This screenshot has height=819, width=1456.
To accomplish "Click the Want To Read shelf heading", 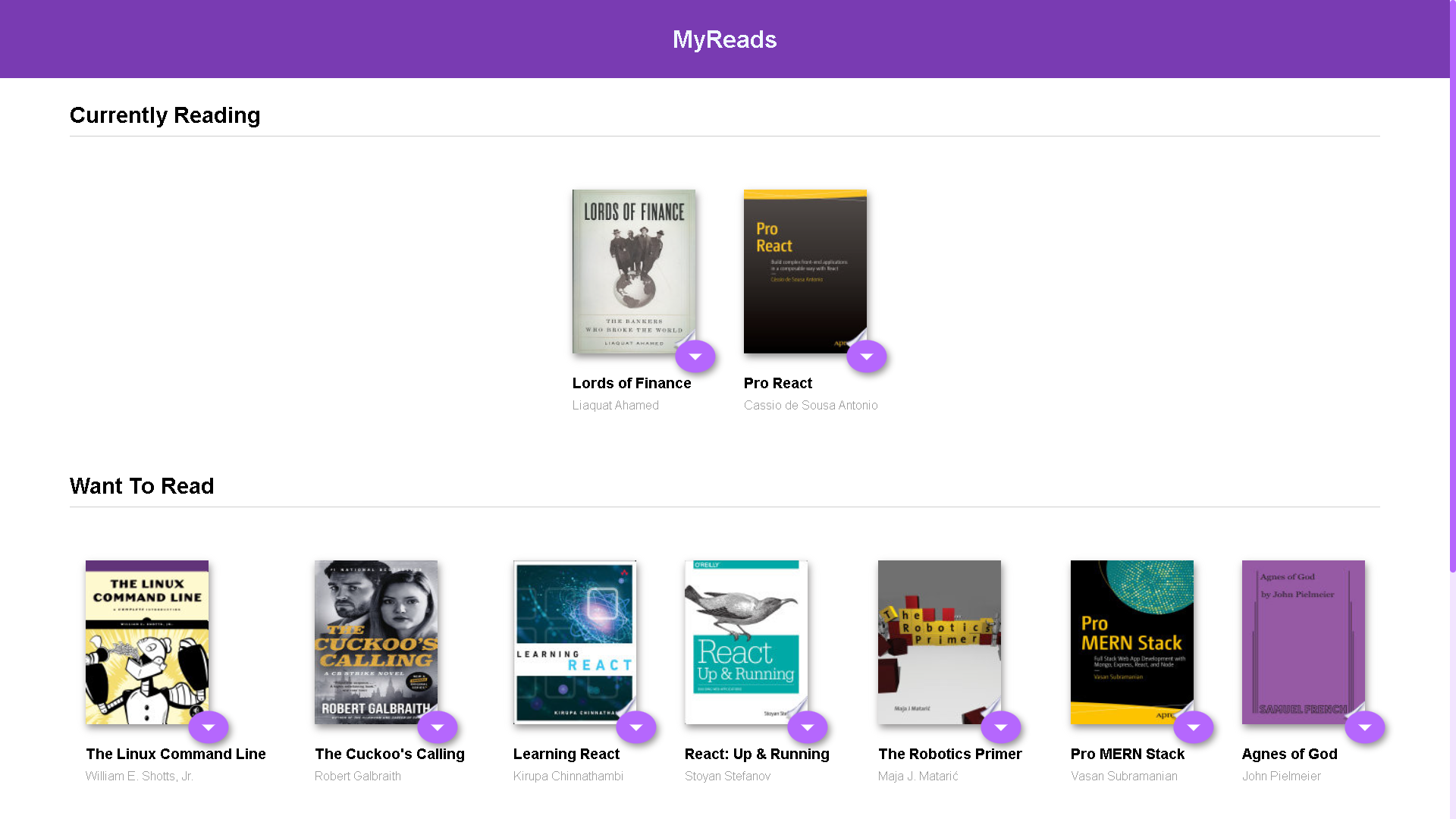I will (x=142, y=486).
